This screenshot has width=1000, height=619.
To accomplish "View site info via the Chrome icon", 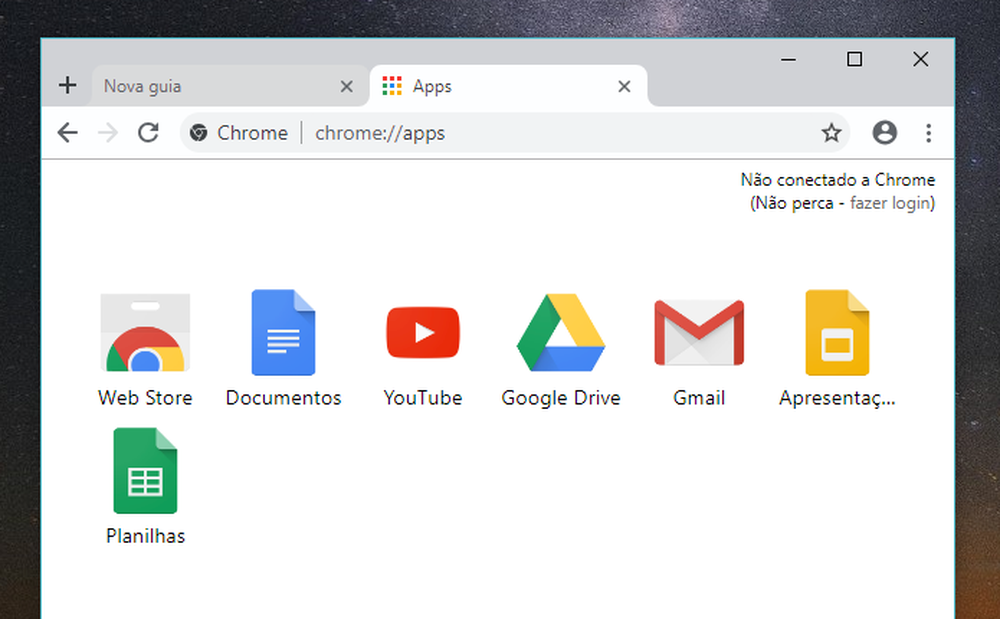I will pyautogui.click(x=198, y=133).
